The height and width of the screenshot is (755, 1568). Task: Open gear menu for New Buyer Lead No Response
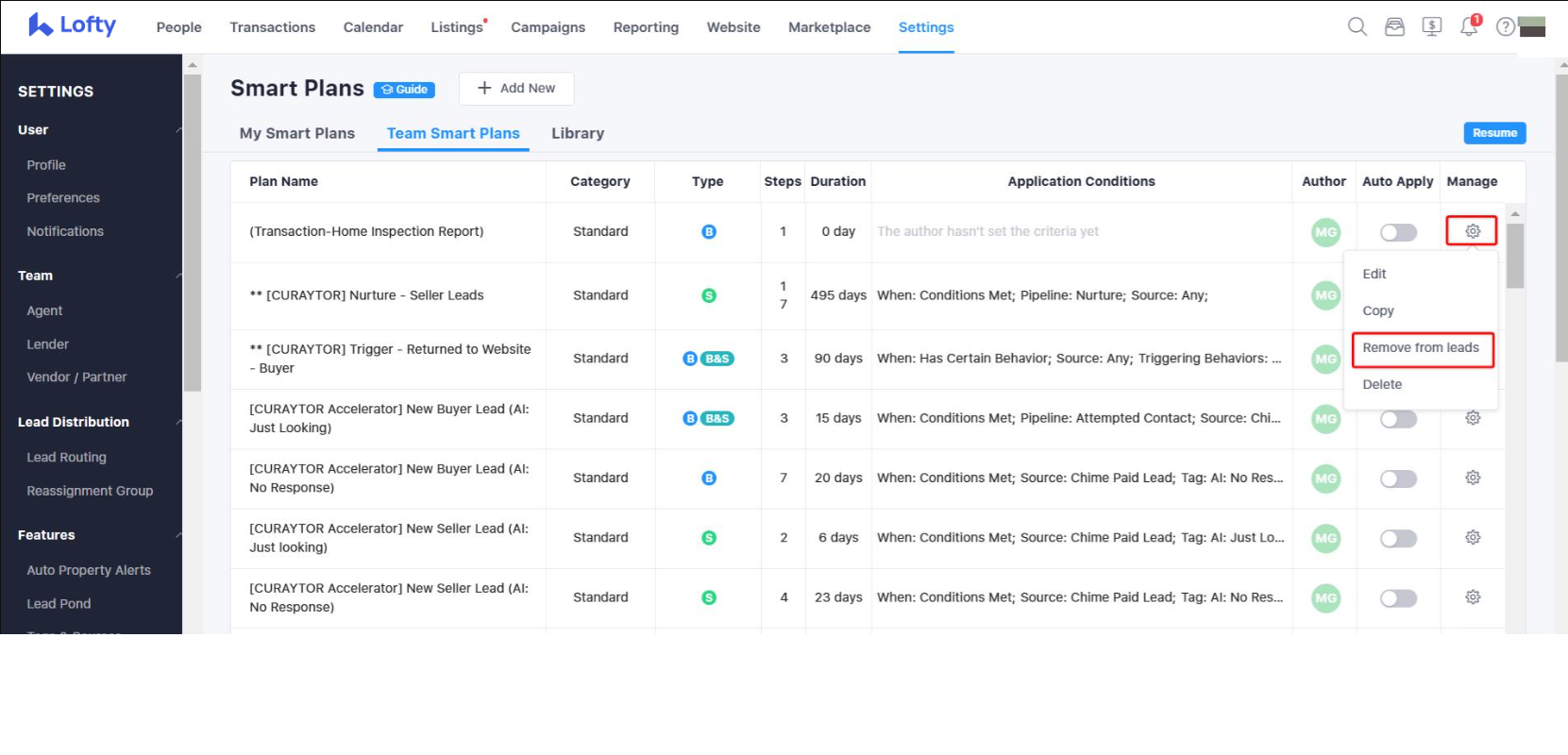[x=1473, y=478]
